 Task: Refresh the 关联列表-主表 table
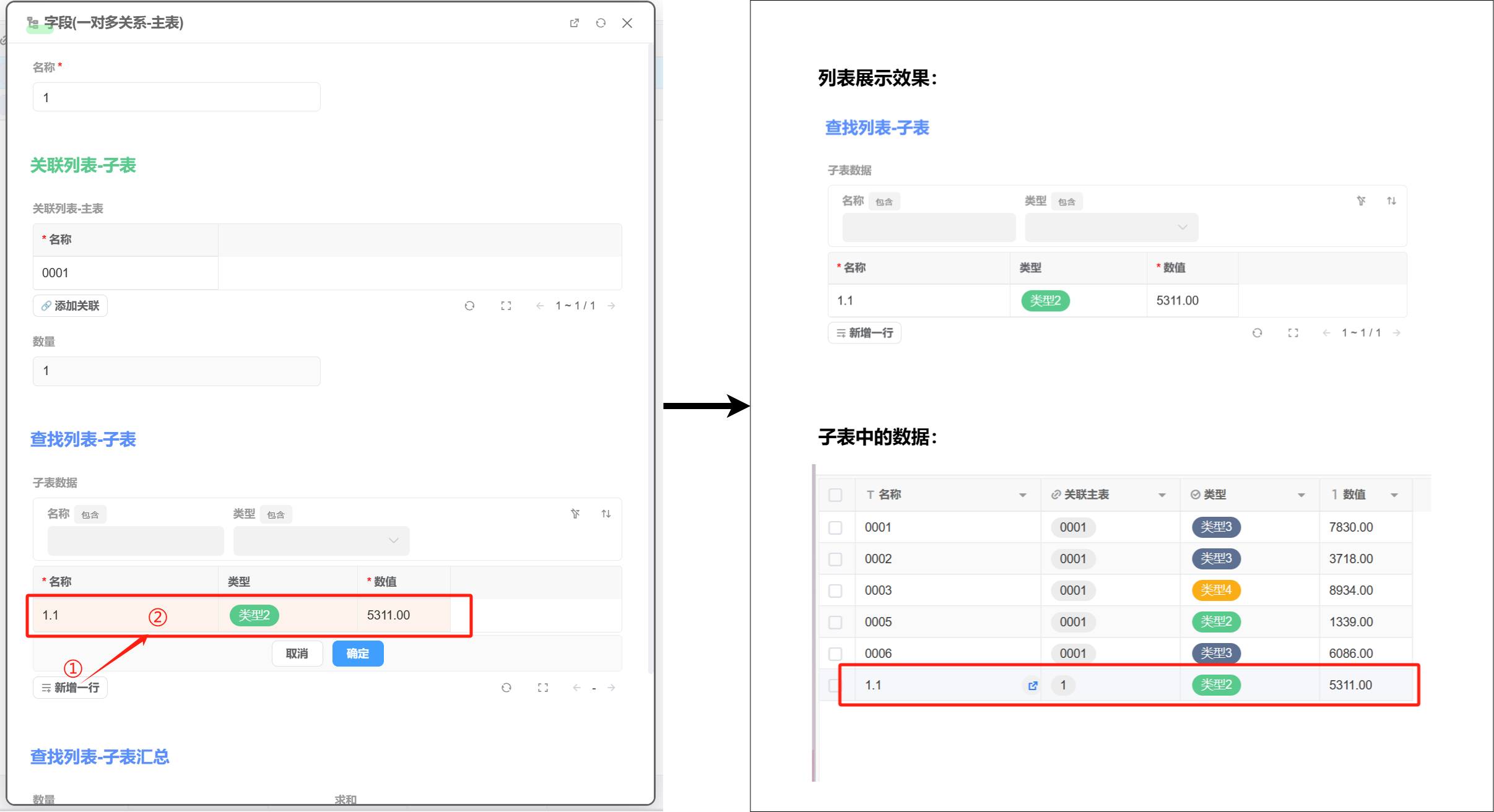pyautogui.click(x=469, y=306)
